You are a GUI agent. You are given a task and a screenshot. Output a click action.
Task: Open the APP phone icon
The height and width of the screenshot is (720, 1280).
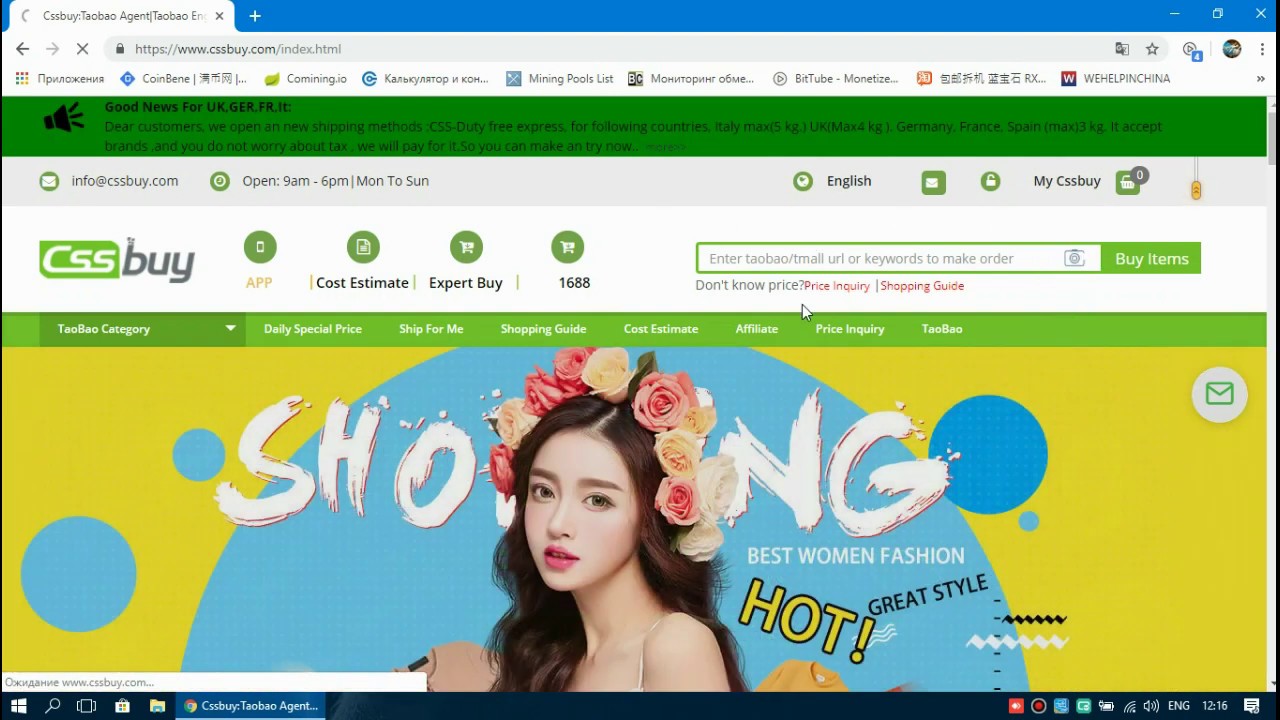click(260, 247)
